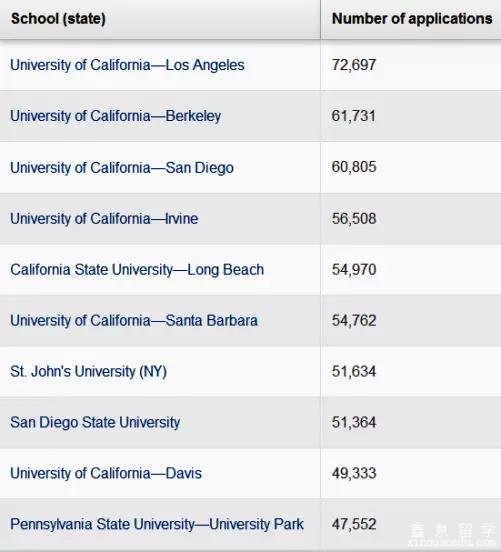Open San Diego State University link
This screenshot has width=501, height=552.
[95, 422]
